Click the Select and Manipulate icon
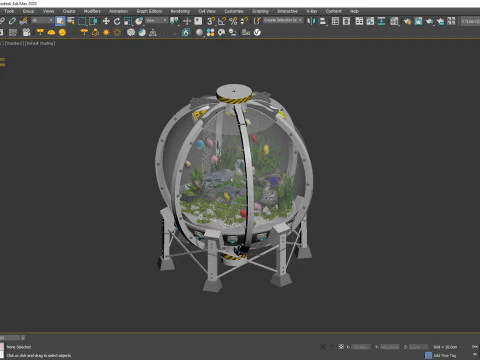 tap(187, 21)
